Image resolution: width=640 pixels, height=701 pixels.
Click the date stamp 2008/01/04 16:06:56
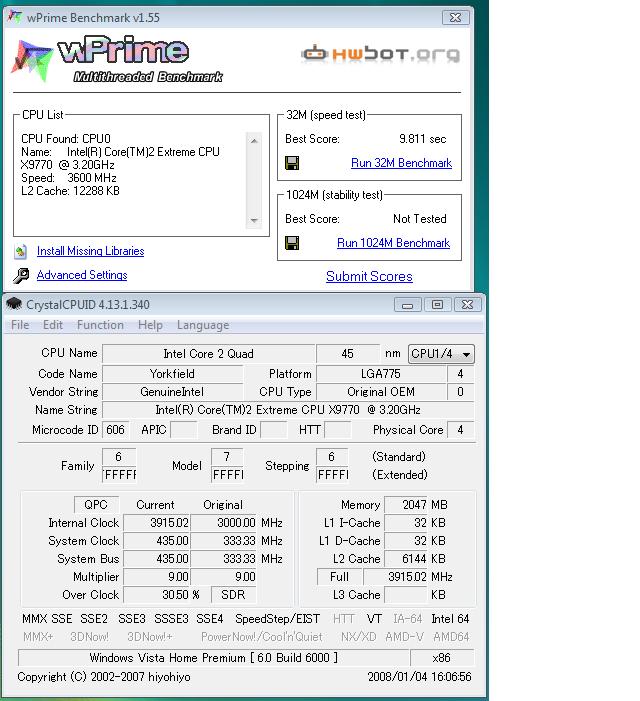click(419, 677)
